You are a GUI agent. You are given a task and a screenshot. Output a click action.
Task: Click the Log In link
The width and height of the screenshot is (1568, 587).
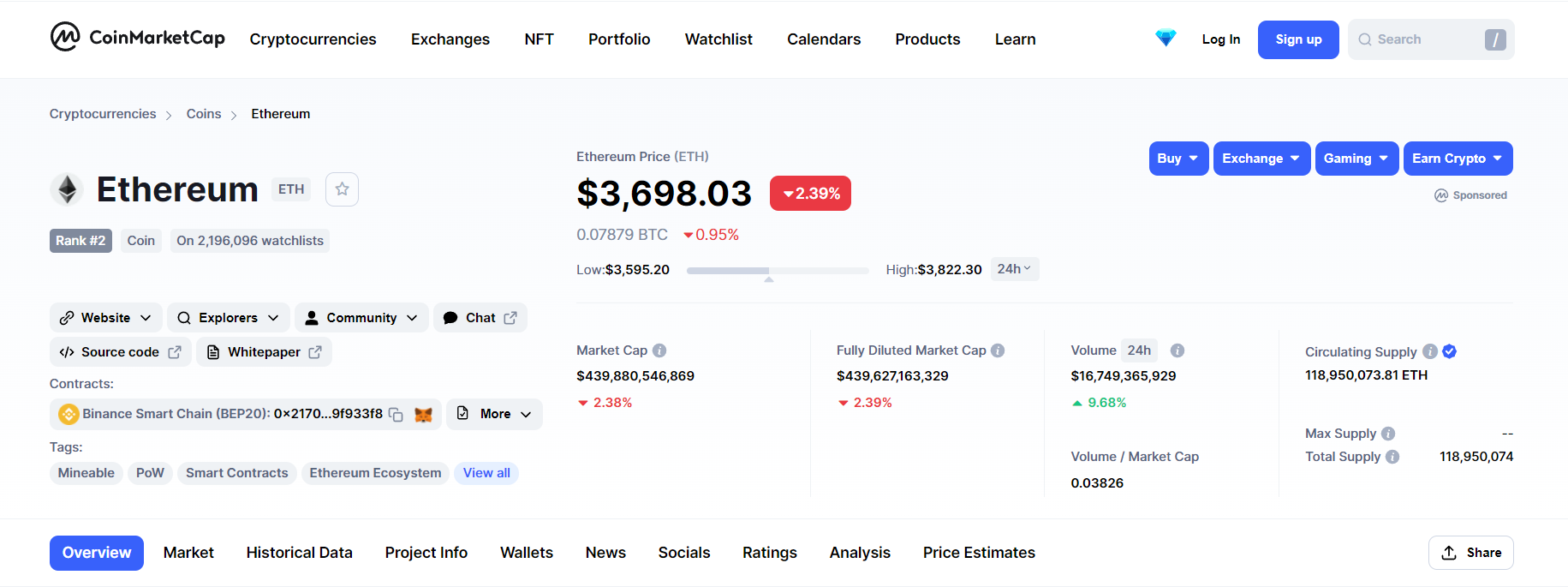tap(1221, 39)
